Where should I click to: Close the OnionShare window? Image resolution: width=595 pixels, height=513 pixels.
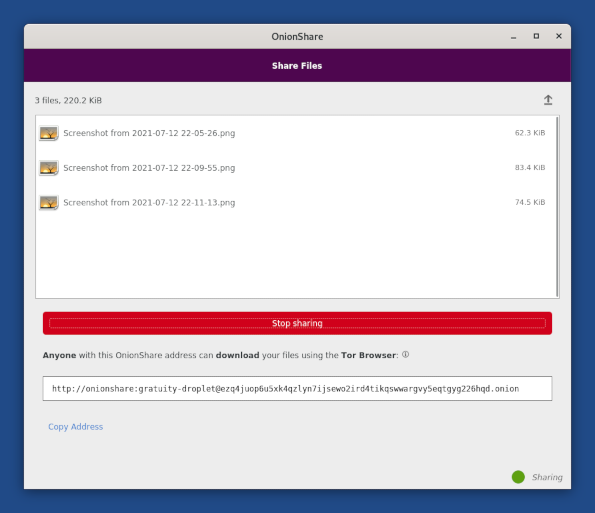[559, 36]
